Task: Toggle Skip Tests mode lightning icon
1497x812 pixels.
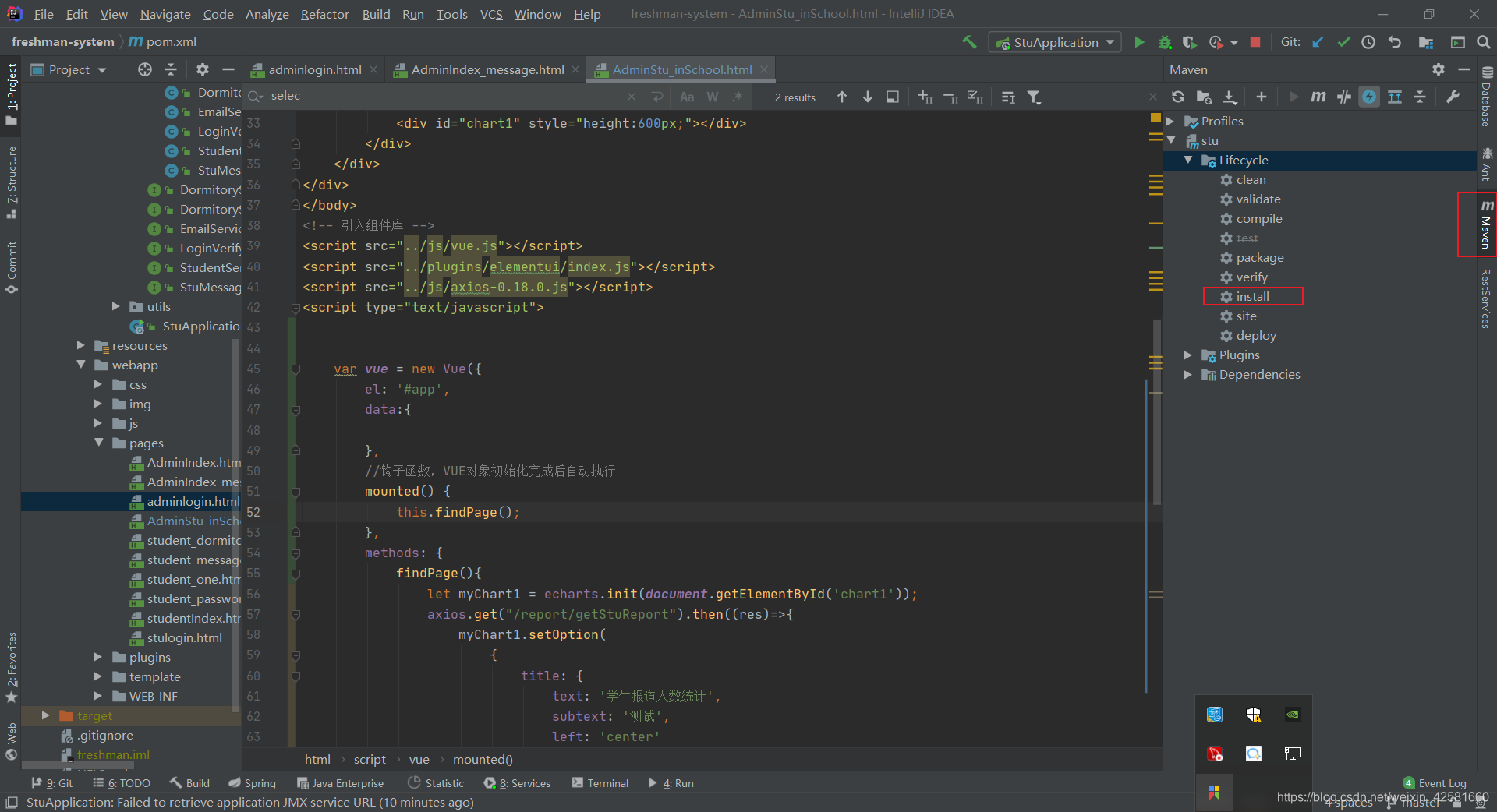Action: pos(1369,97)
